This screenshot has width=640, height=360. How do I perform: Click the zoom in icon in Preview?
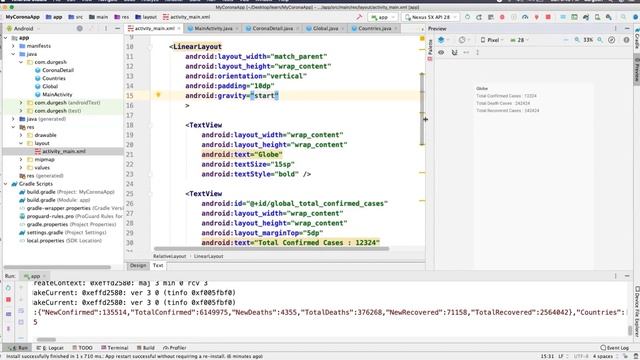[x=600, y=40]
